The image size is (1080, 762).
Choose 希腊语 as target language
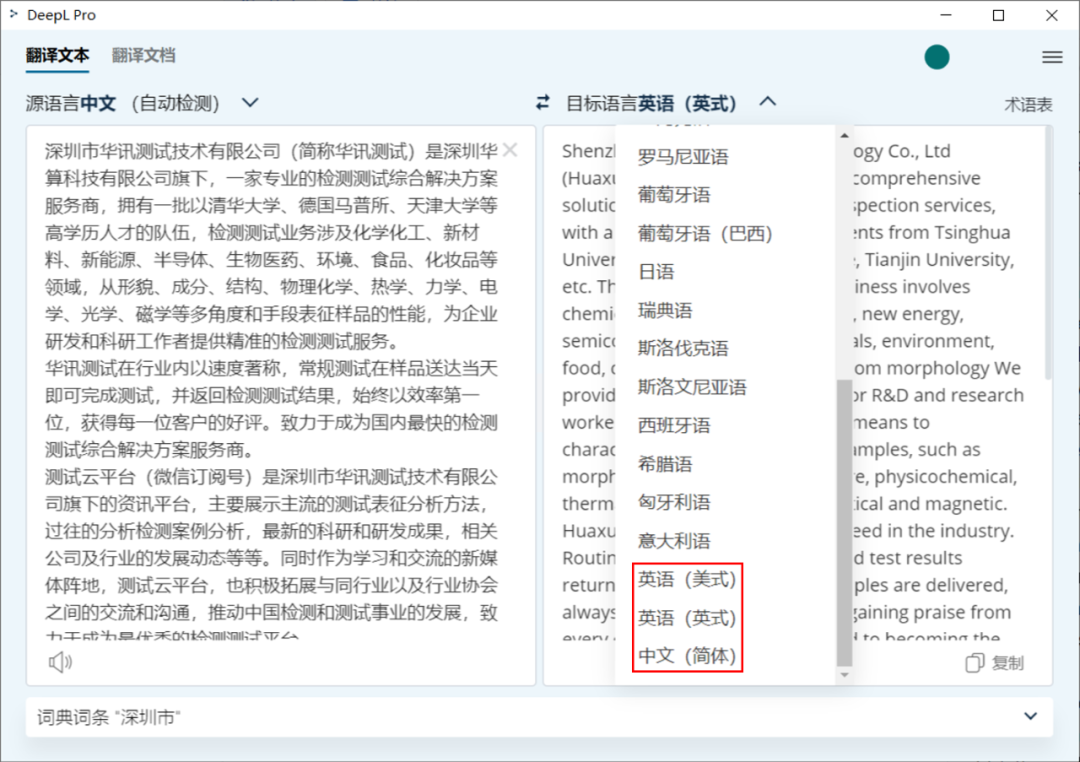(665, 464)
